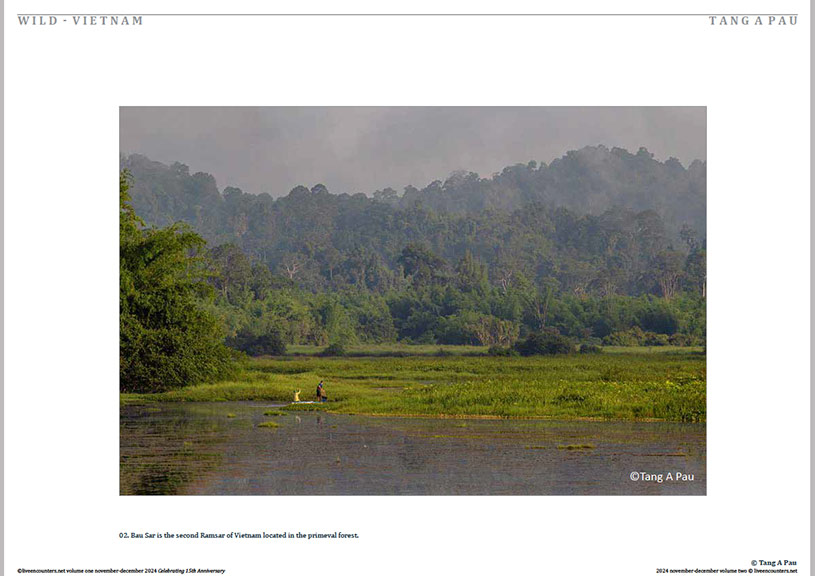Viewport: 815px width, 576px height.
Task: Click the 'WILD - VIETNAM' page header
Action: [x=81, y=21]
